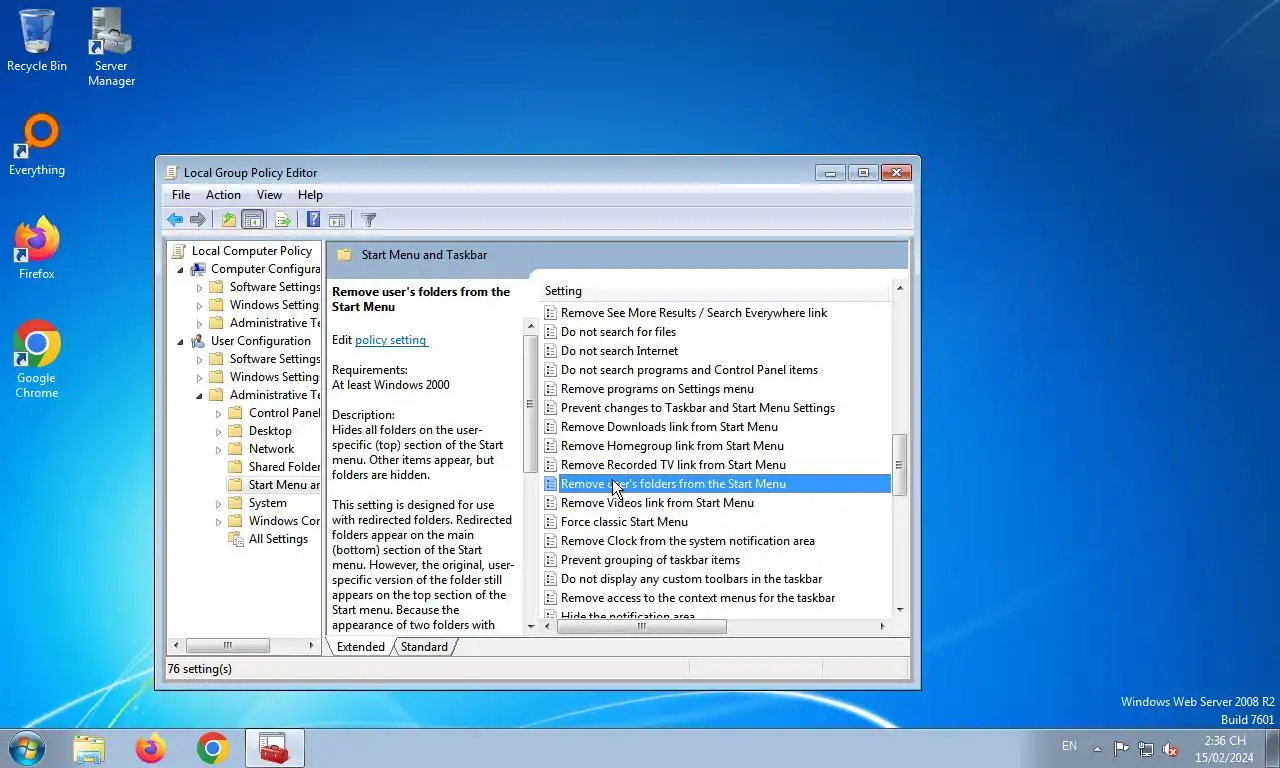The width and height of the screenshot is (1280, 768).
Task: Expand the Control Panel tree node
Action: point(218,413)
